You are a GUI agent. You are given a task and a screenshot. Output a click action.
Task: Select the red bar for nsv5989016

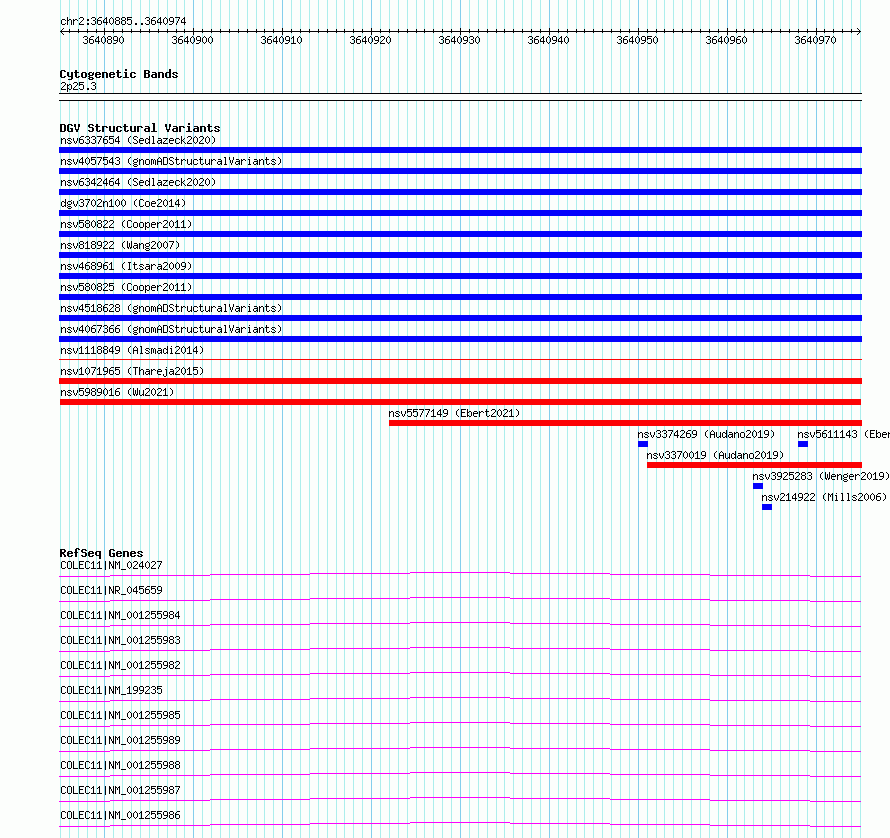click(x=460, y=403)
